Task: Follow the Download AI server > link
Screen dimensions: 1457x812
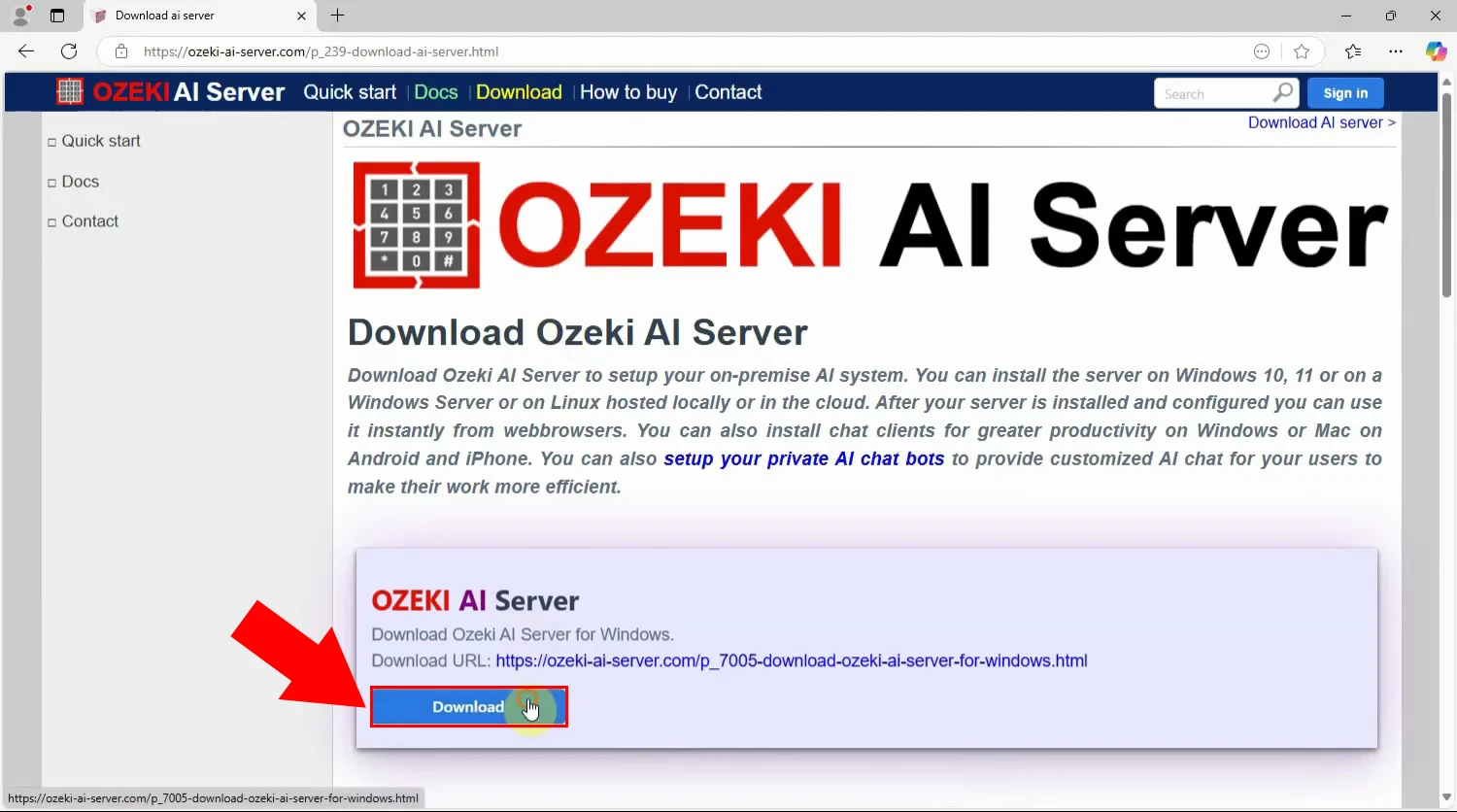Action: tap(1321, 122)
